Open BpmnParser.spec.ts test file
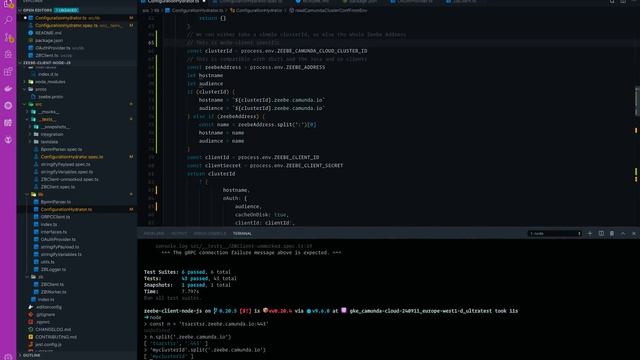Viewport: 640px width, 360px height. 61,149
